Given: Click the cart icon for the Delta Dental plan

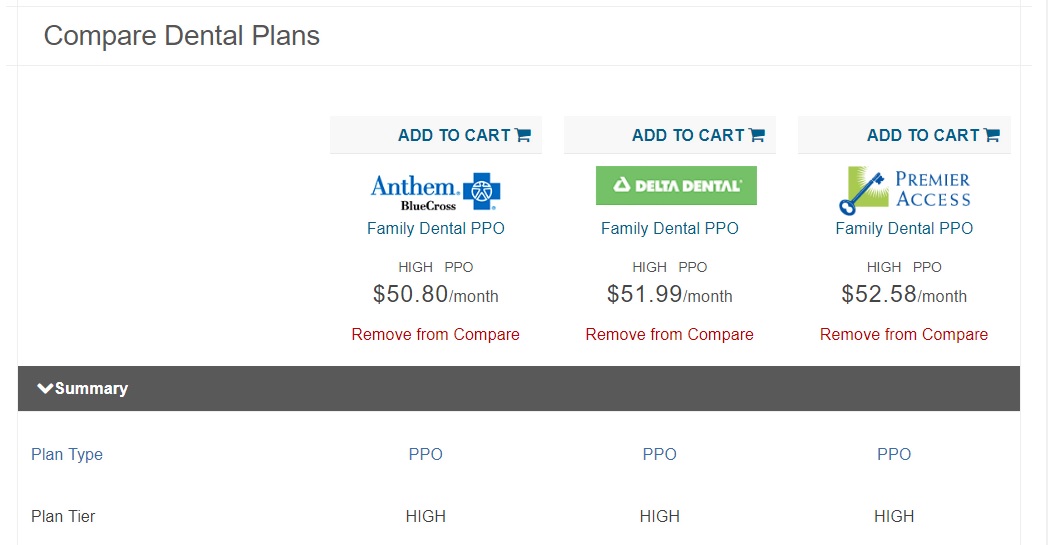Looking at the screenshot, I should [757, 135].
